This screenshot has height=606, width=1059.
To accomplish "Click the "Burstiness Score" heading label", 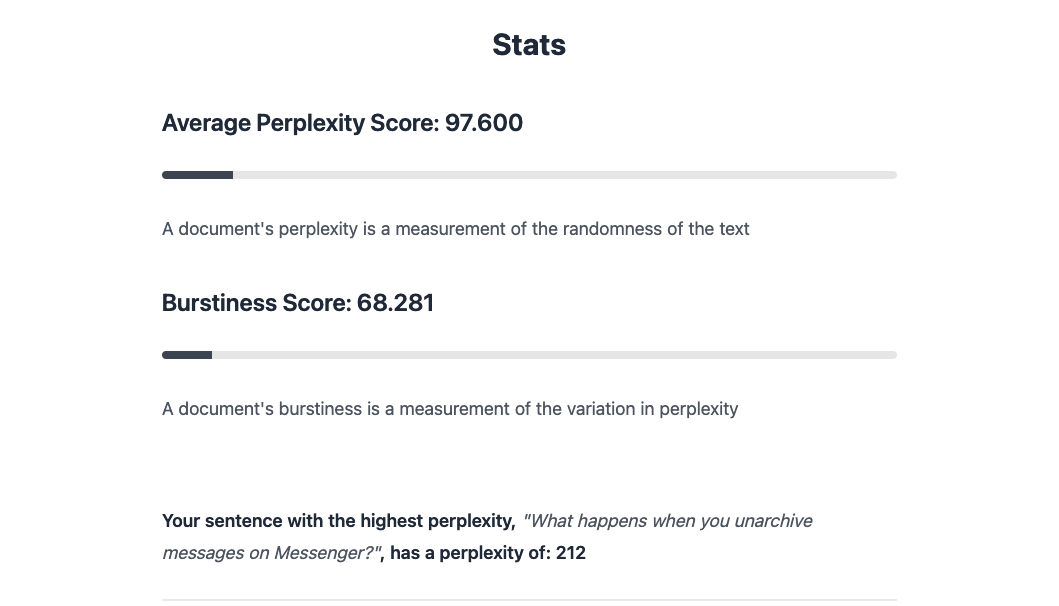I will 257,303.
